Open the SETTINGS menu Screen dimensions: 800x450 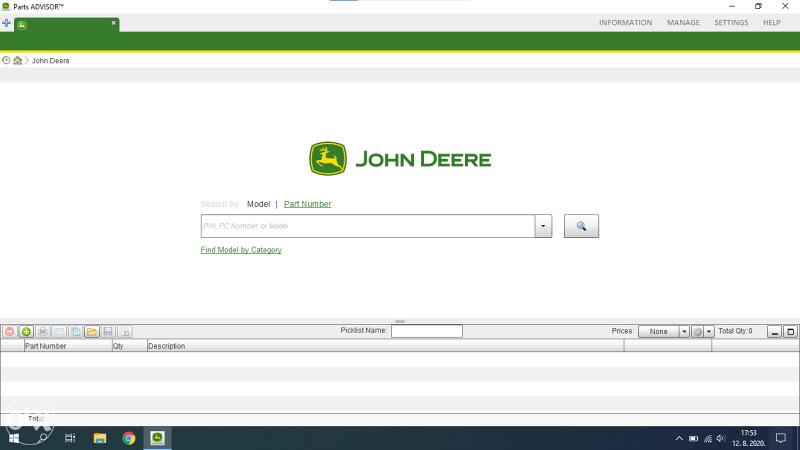point(731,22)
